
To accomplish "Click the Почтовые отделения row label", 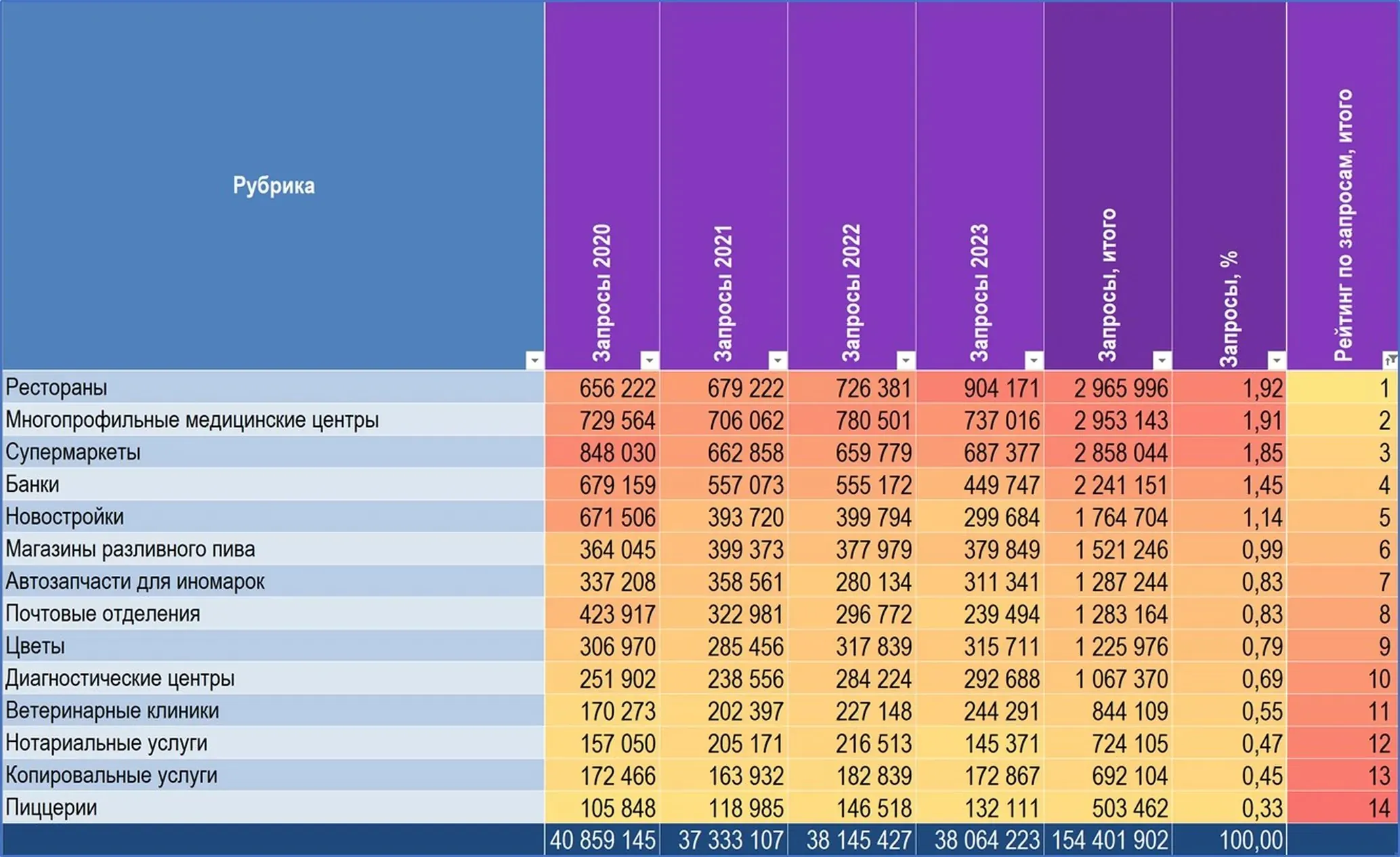I will click(x=103, y=614).
